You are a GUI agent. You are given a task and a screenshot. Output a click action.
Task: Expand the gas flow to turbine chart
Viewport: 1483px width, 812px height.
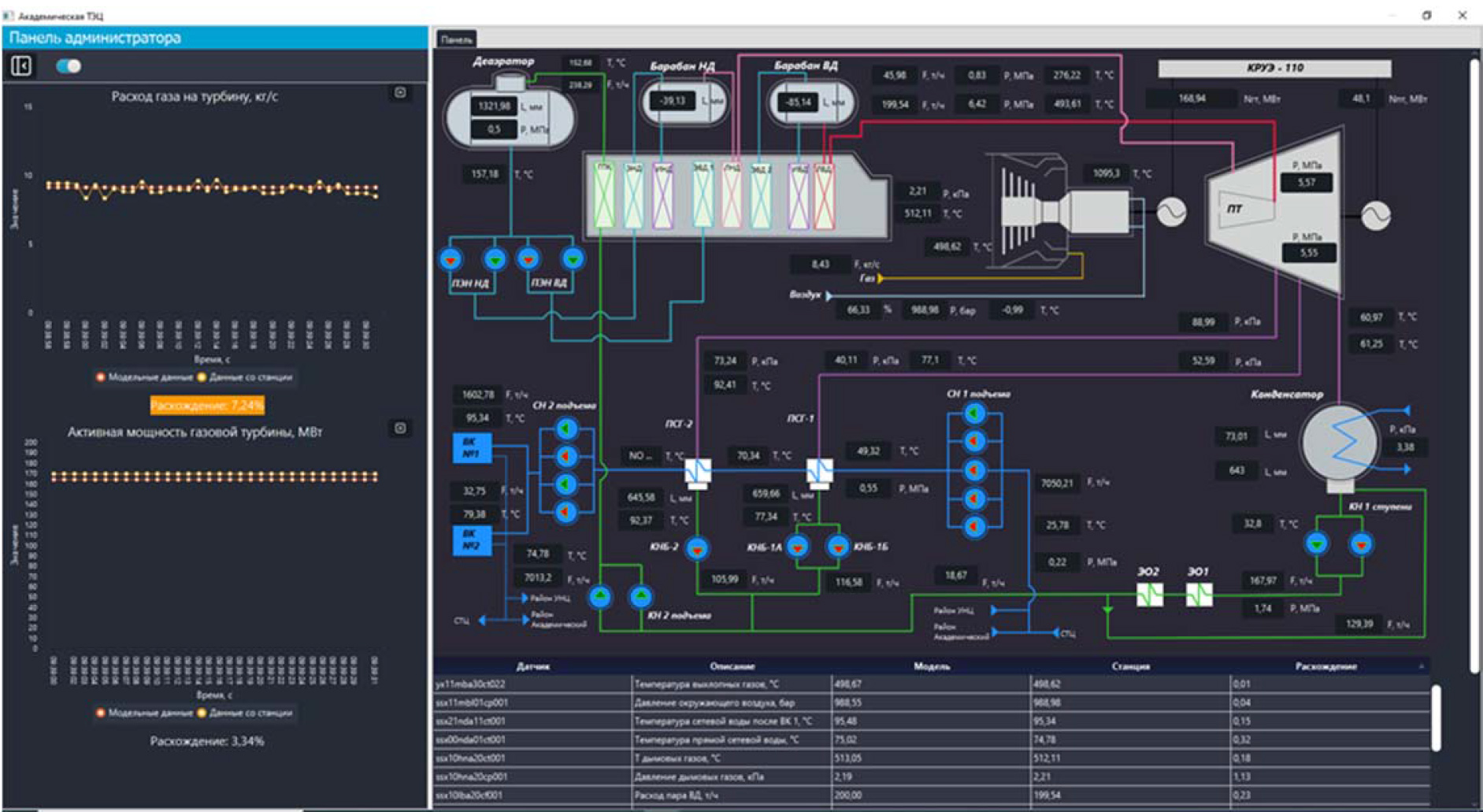click(x=400, y=93)
